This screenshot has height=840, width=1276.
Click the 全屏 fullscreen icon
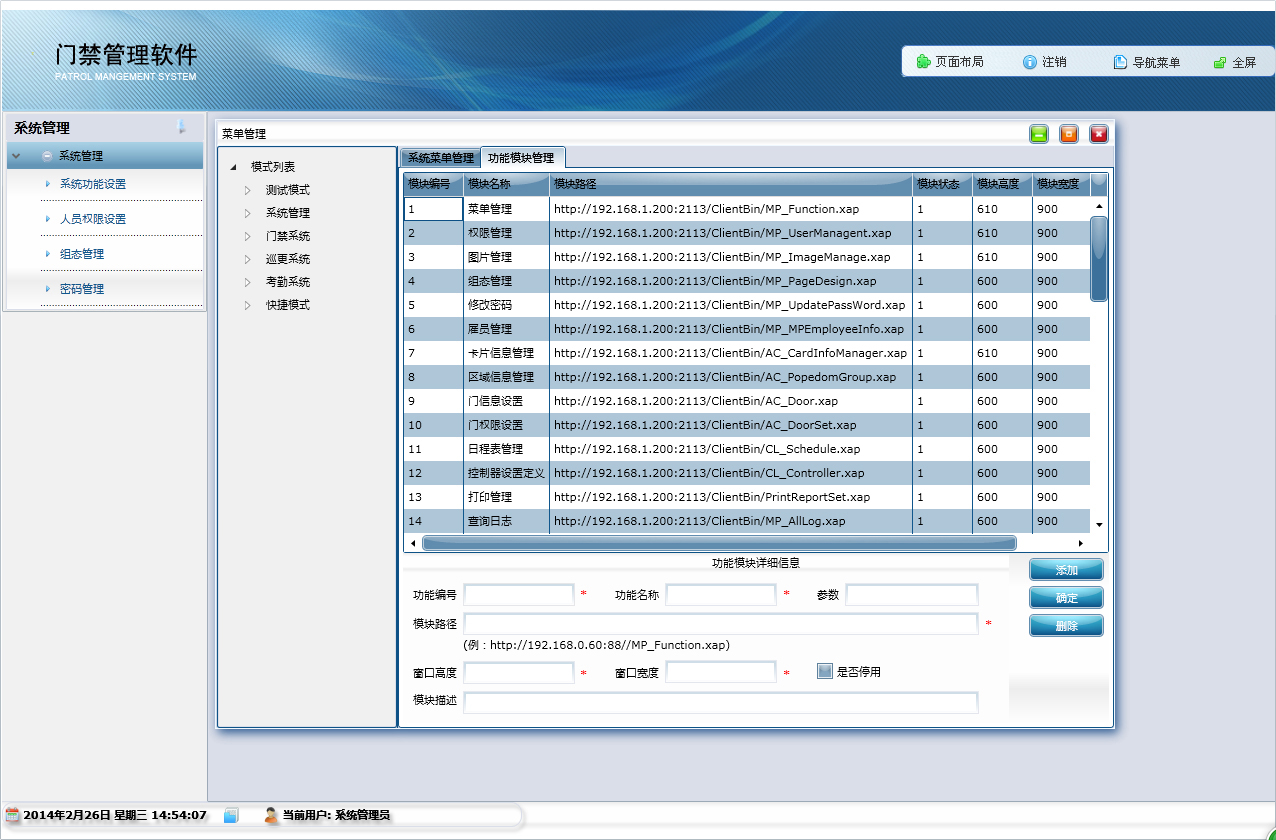click(1220, 62)
